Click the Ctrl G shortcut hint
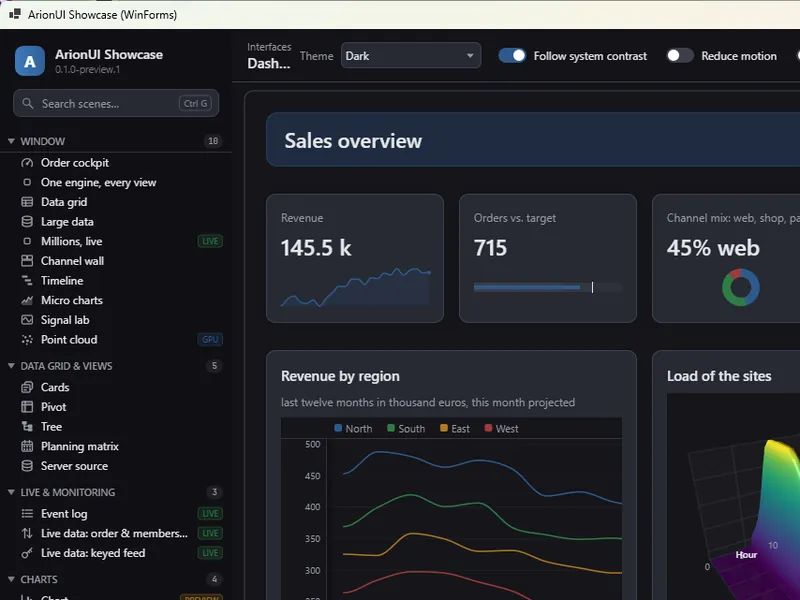Screen dimensions: 800x600 click(195, 104)
